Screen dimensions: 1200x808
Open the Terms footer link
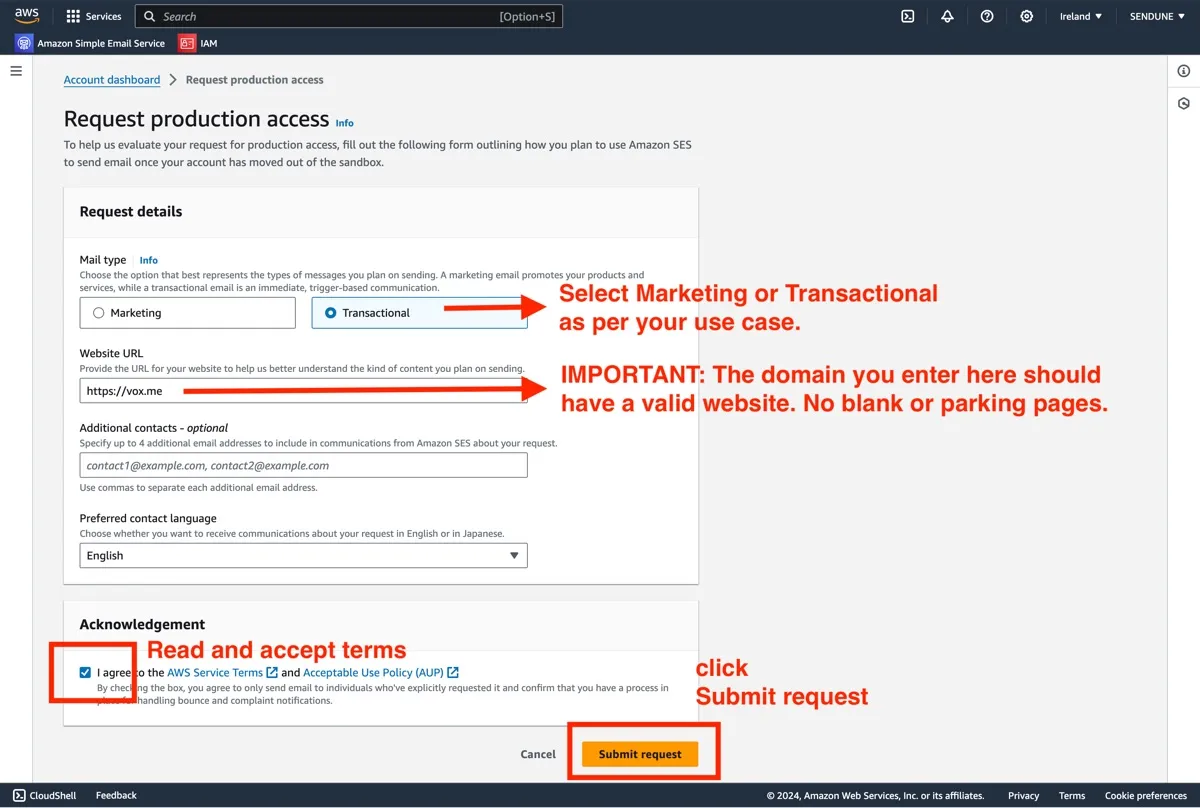click(1072, 796)
